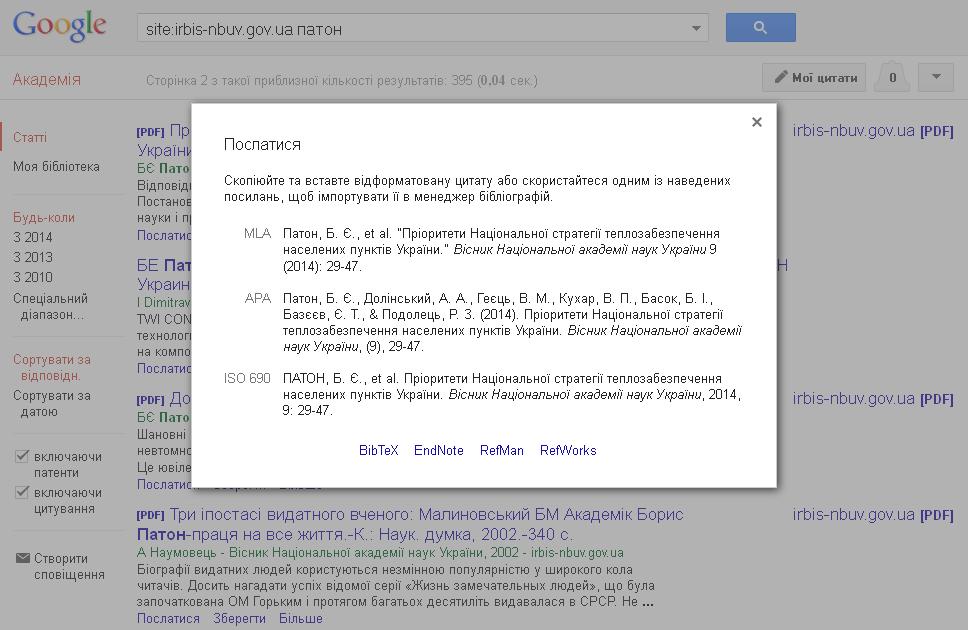Close the Послатися citation dialog

[756, 122]
